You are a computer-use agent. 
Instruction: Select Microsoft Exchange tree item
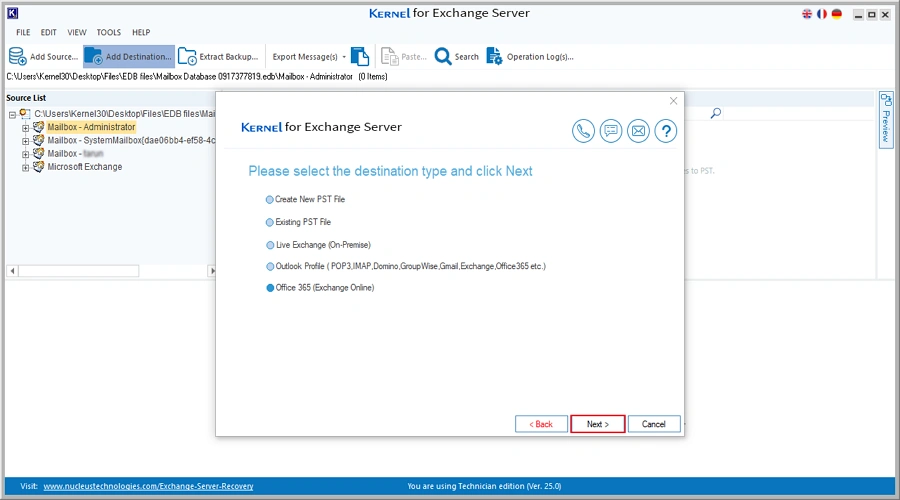tap(85, 166)
